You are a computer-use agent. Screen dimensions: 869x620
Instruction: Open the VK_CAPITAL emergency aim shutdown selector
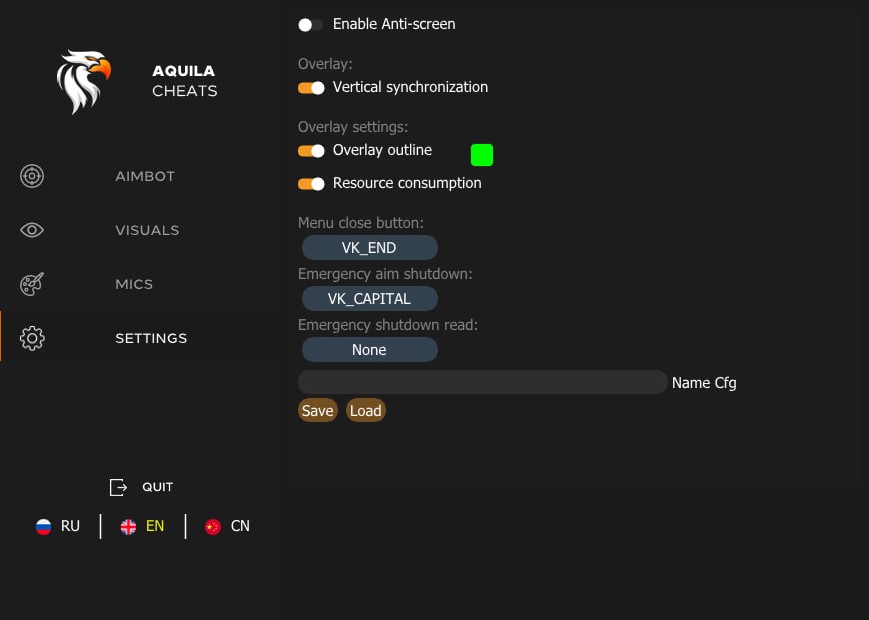coord(369,298)
